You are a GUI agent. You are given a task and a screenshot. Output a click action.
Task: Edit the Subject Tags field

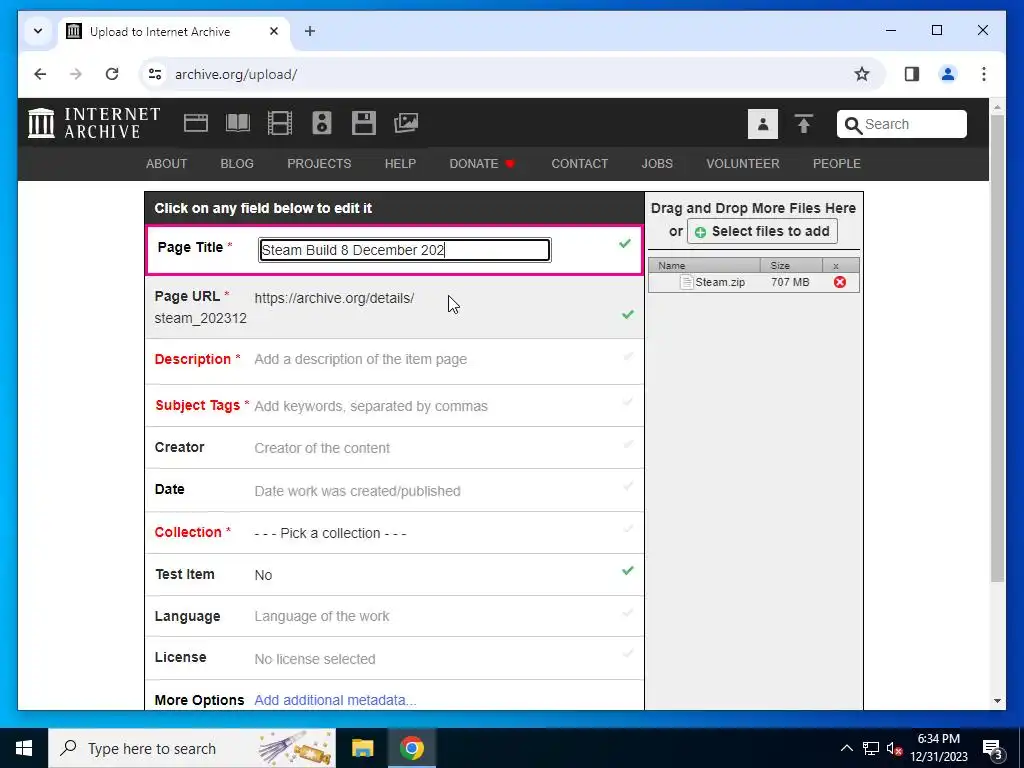coord(394,406)
